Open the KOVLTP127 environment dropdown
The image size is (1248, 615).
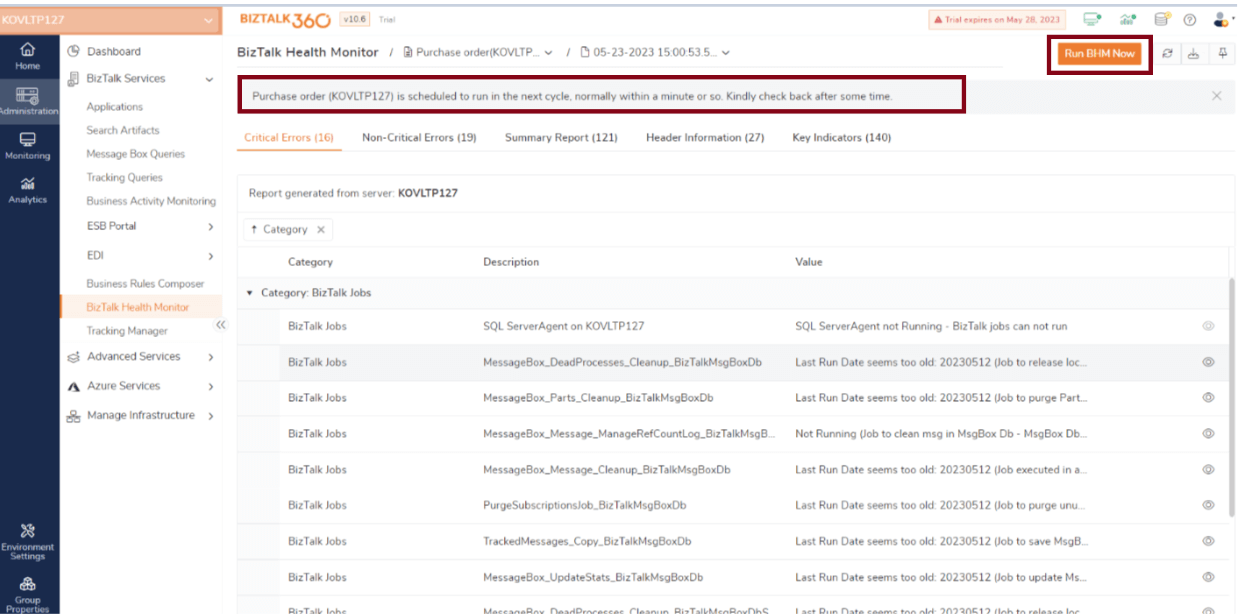110,19
